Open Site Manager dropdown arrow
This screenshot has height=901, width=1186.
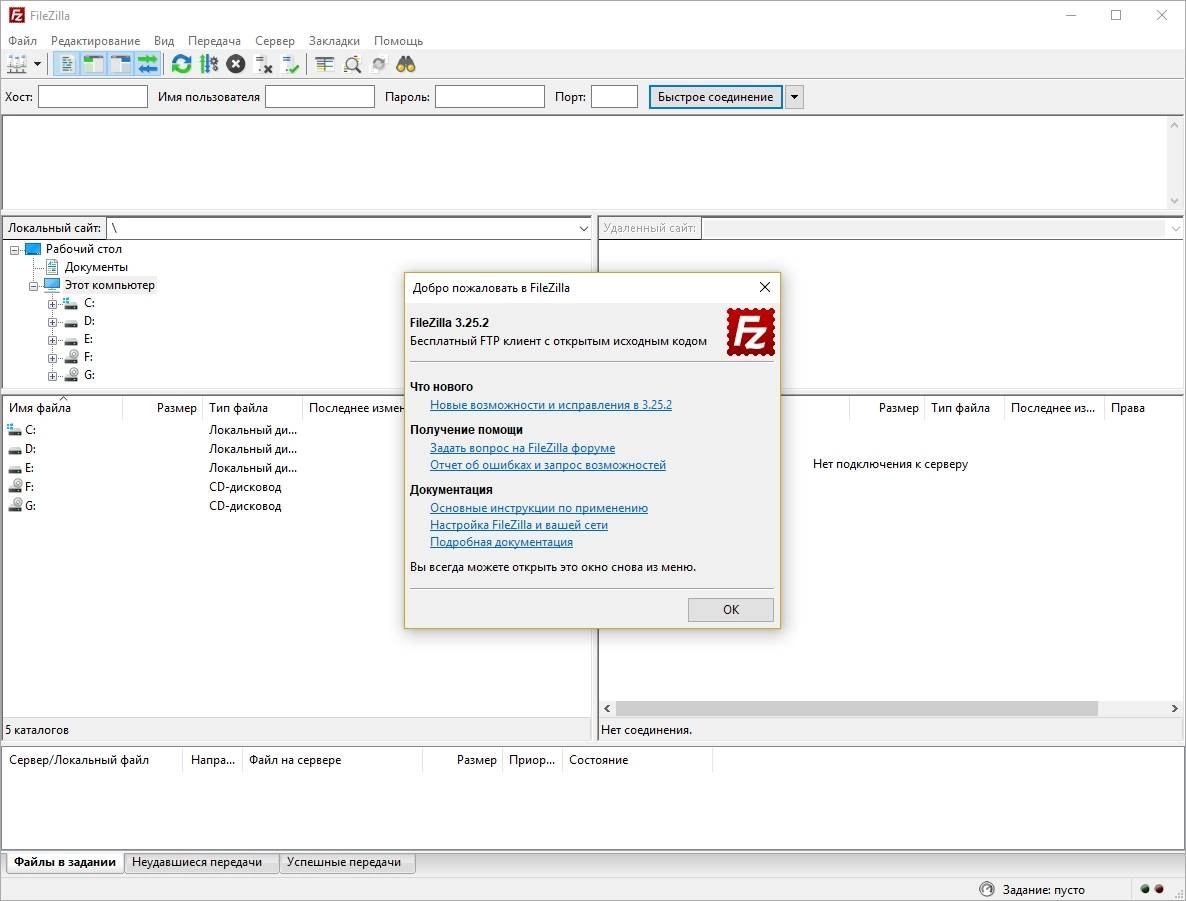pyautogui.click(x=37, y=64)
